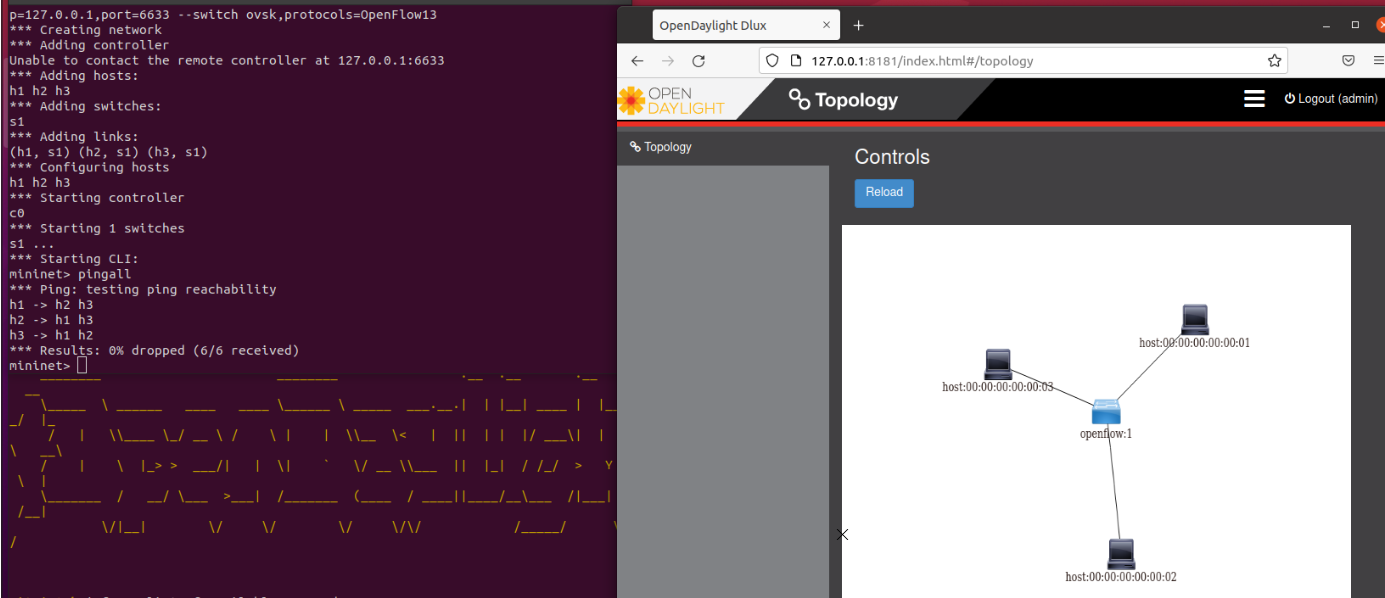Click the OpenDaylight logo
Viewport: 1385px width, 598px height.
(x=672, y=100)
